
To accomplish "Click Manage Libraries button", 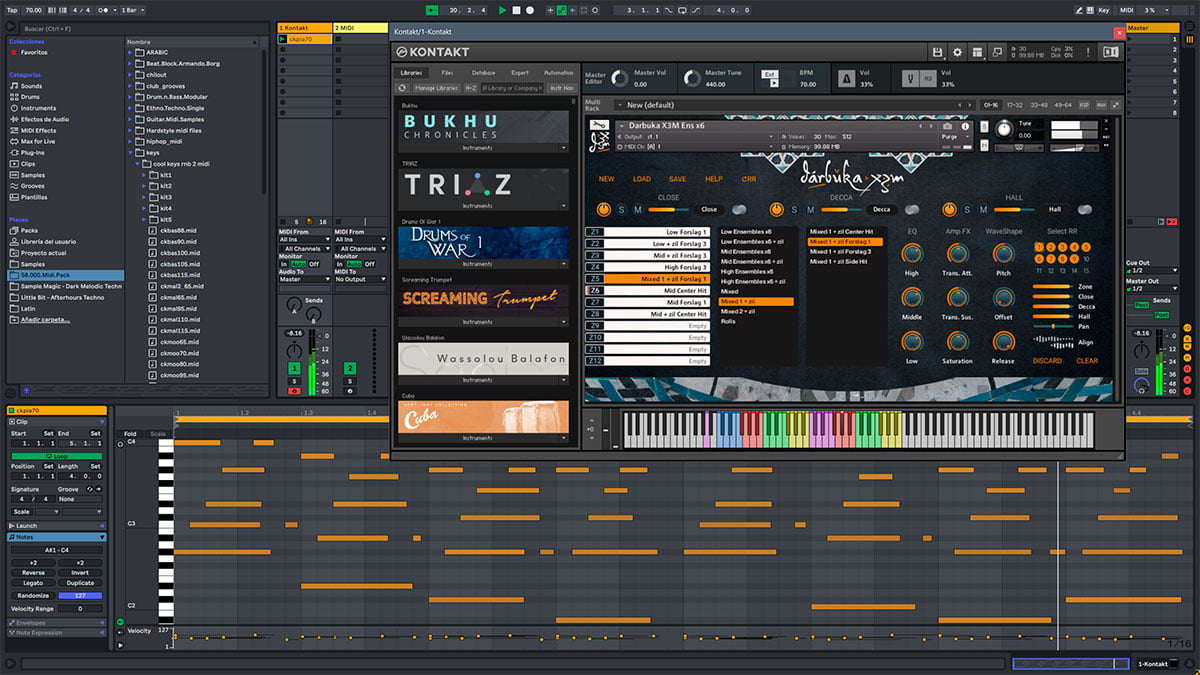I will 436,88.
